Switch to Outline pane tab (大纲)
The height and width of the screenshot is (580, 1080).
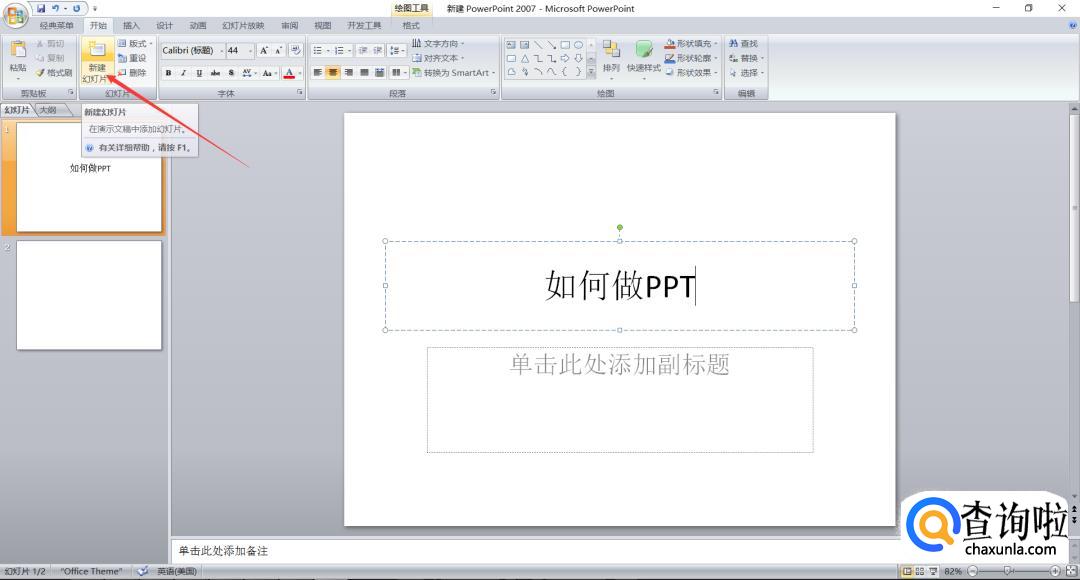tap(48, 110)
